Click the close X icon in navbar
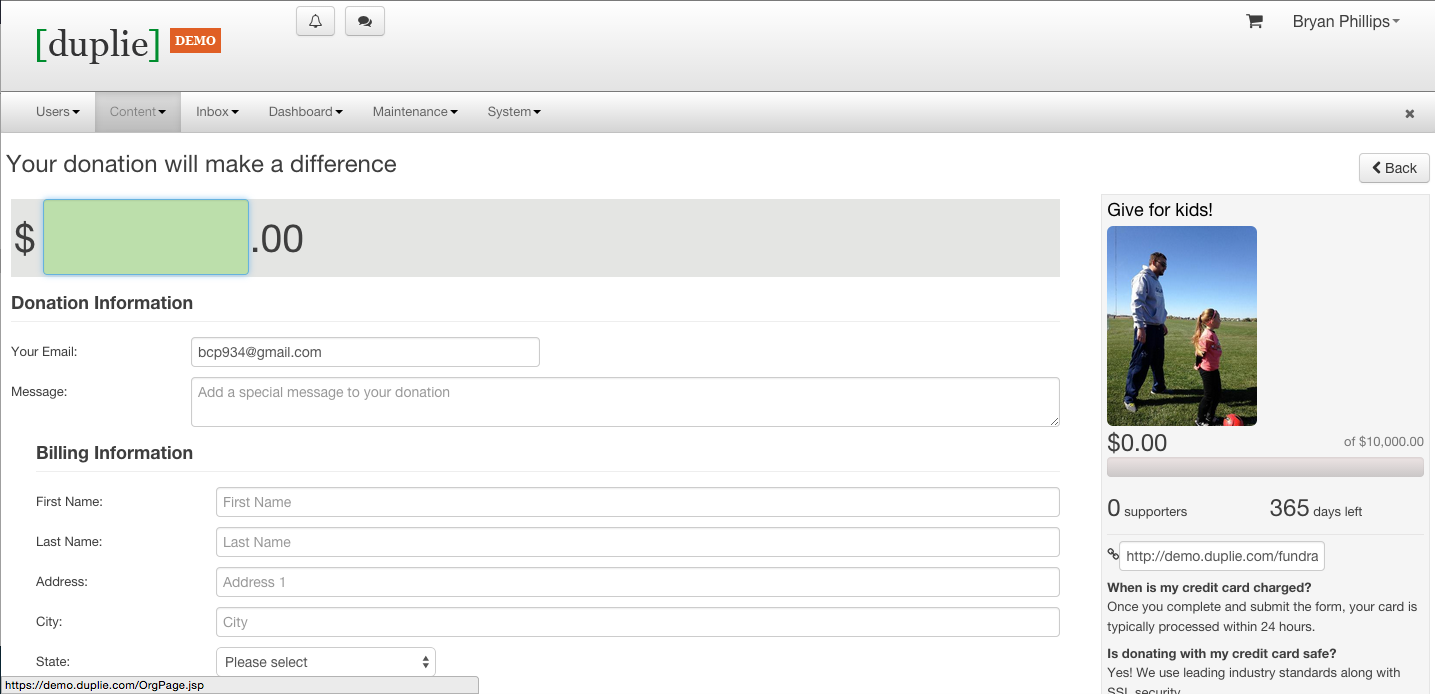Screen dimensions: 1435x694 click(x=1409, y=114)
